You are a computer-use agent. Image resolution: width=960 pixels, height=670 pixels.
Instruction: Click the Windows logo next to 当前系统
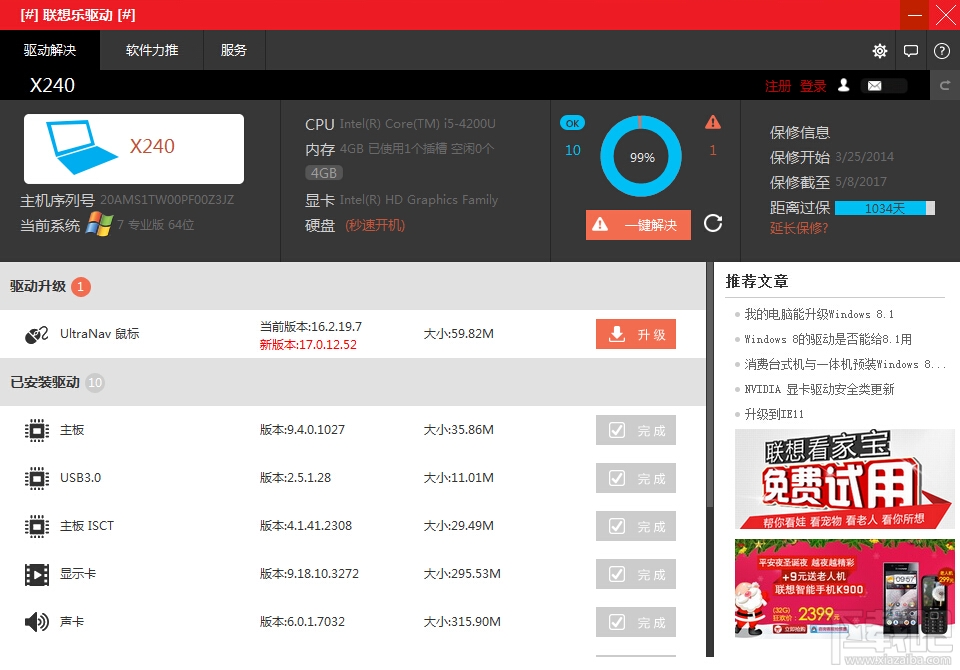[x=99, y=224]
